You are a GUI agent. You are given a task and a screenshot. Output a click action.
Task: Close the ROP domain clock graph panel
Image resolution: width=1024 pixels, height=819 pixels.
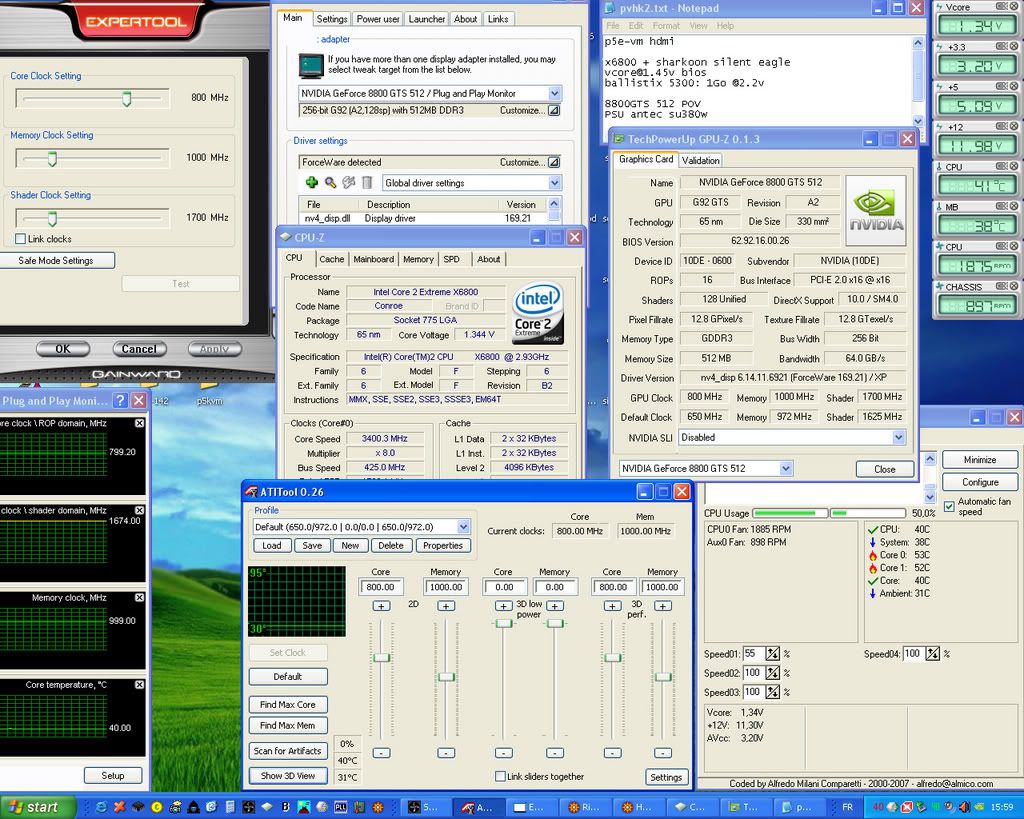tap(139, 424)
